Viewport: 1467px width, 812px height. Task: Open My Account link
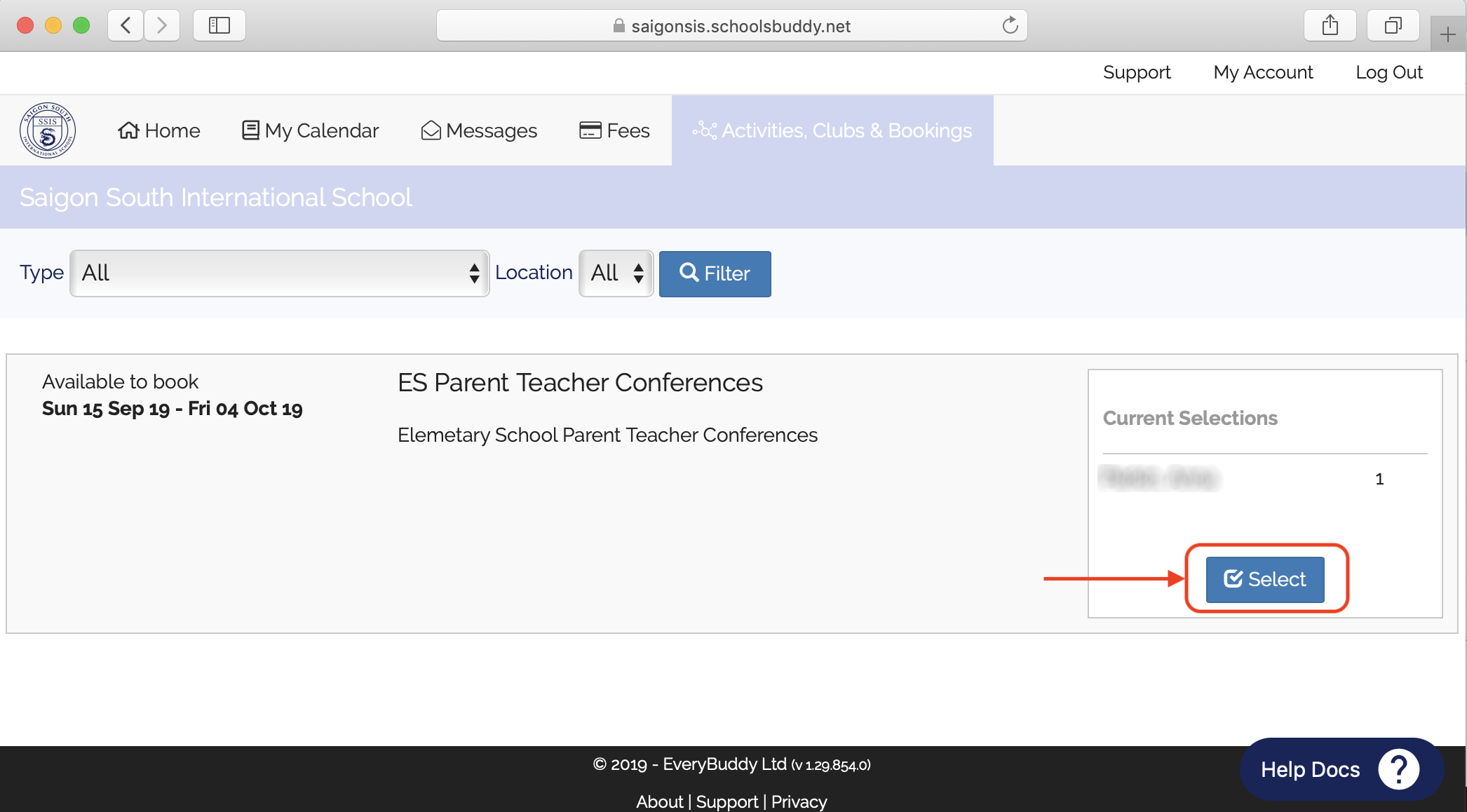pos(1263,72)
